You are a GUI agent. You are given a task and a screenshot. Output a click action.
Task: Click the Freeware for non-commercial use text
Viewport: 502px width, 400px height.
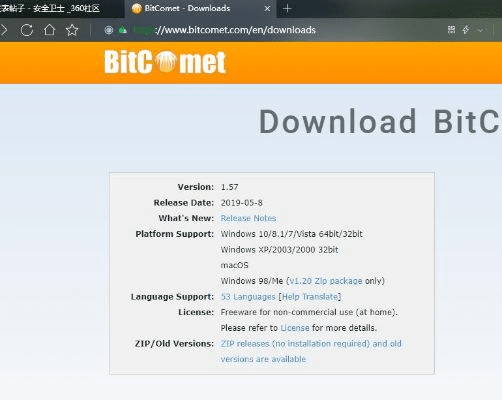tap(309, 312)
